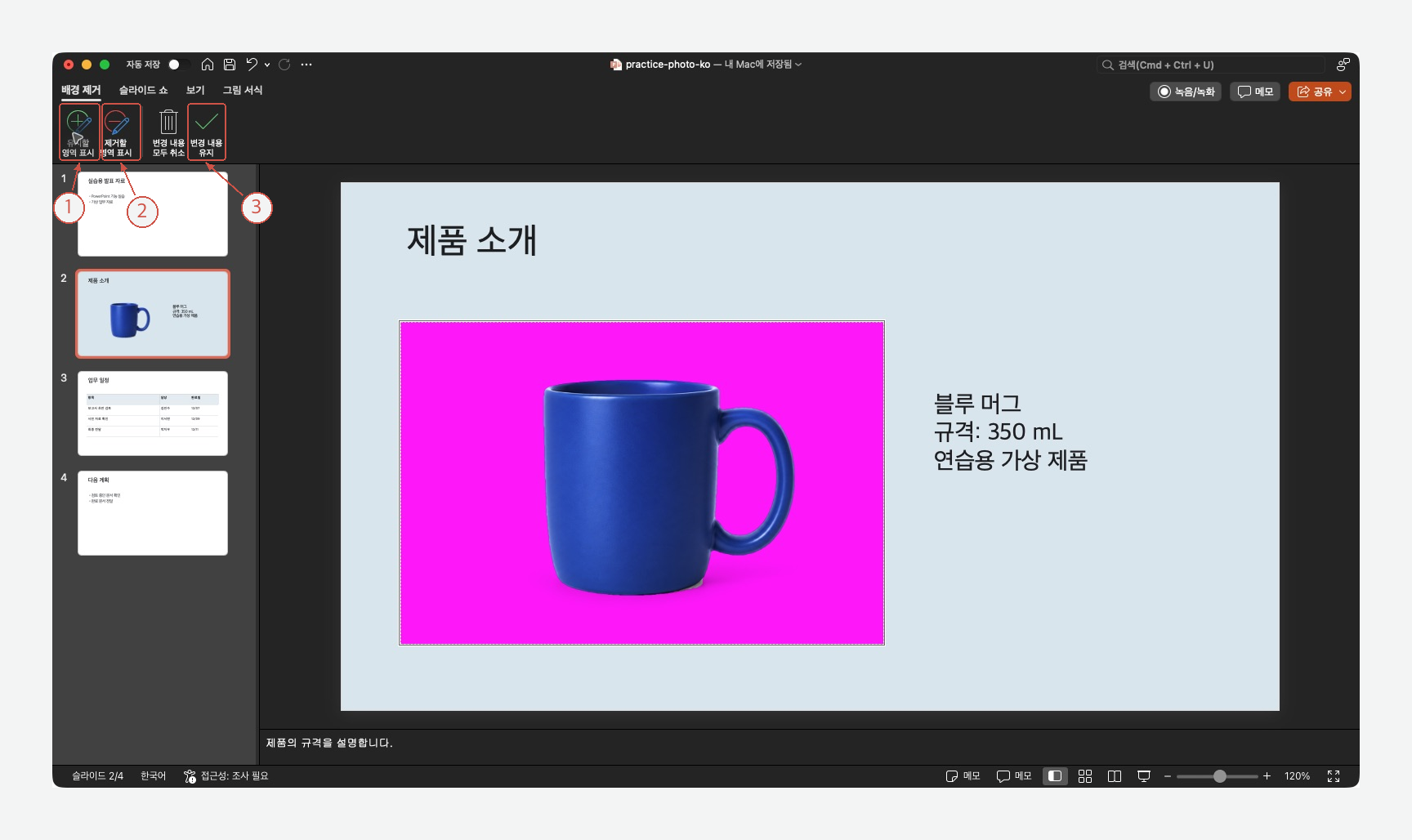1412x840 pixels.
Task: Undo the last action
Action: pyautogui.click(x=252, y=65)
